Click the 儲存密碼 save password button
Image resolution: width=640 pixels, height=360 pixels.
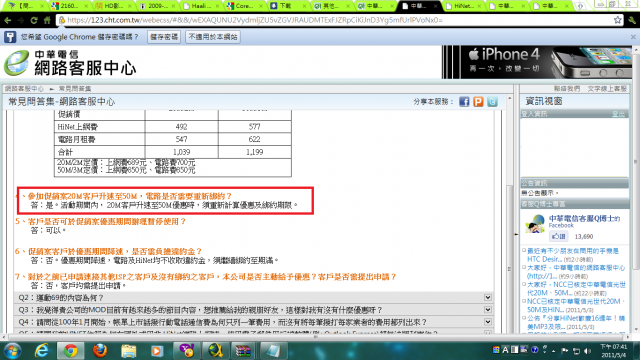click(164, 37)
